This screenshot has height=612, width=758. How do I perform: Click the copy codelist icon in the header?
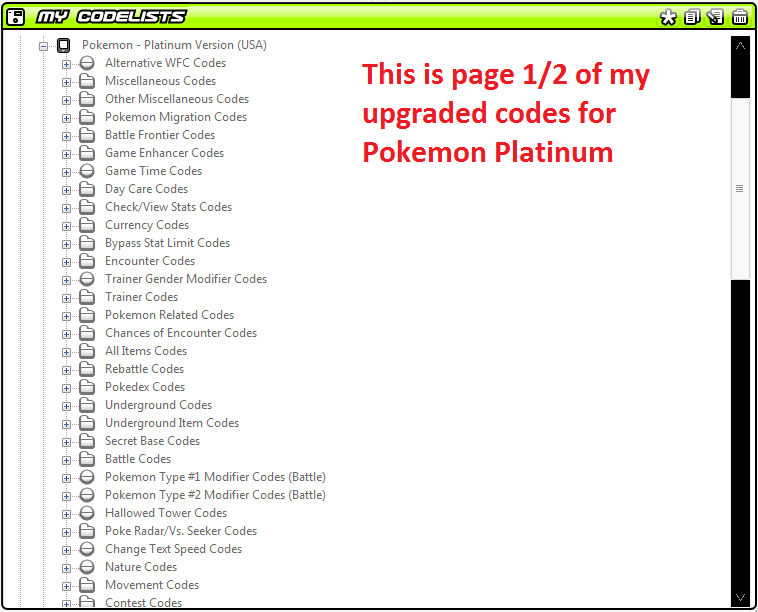(692, 17)
